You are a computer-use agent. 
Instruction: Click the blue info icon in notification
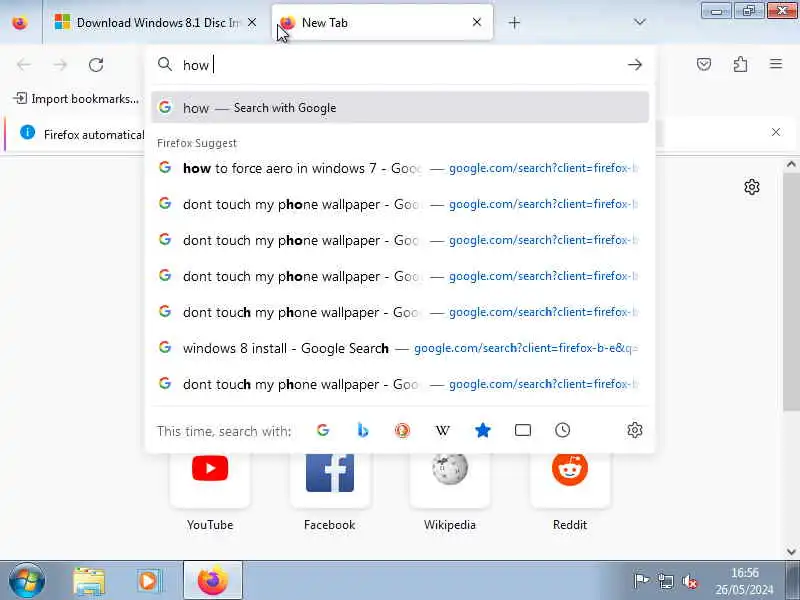click(x=27, y=133)
